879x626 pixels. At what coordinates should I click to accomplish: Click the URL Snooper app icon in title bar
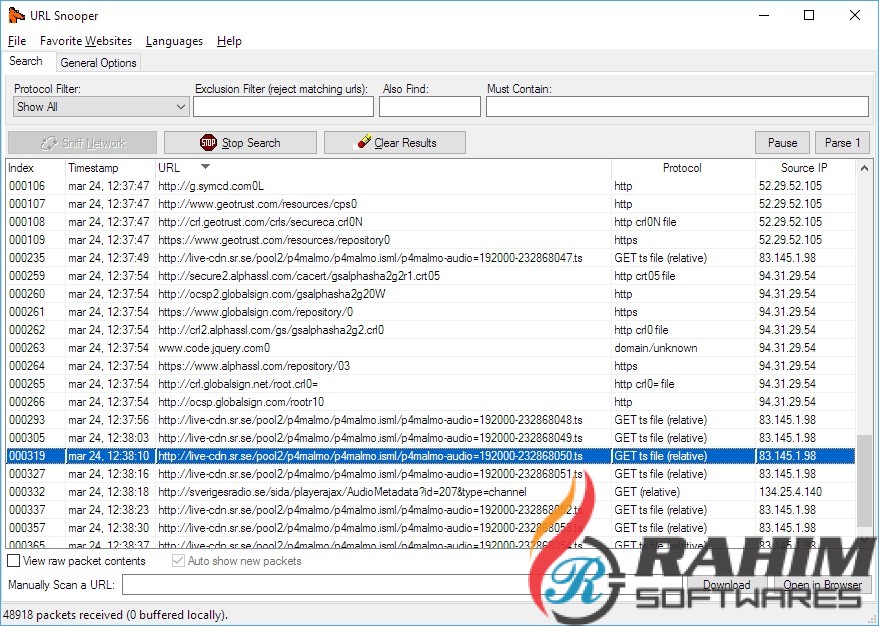(x=16, y=15)
